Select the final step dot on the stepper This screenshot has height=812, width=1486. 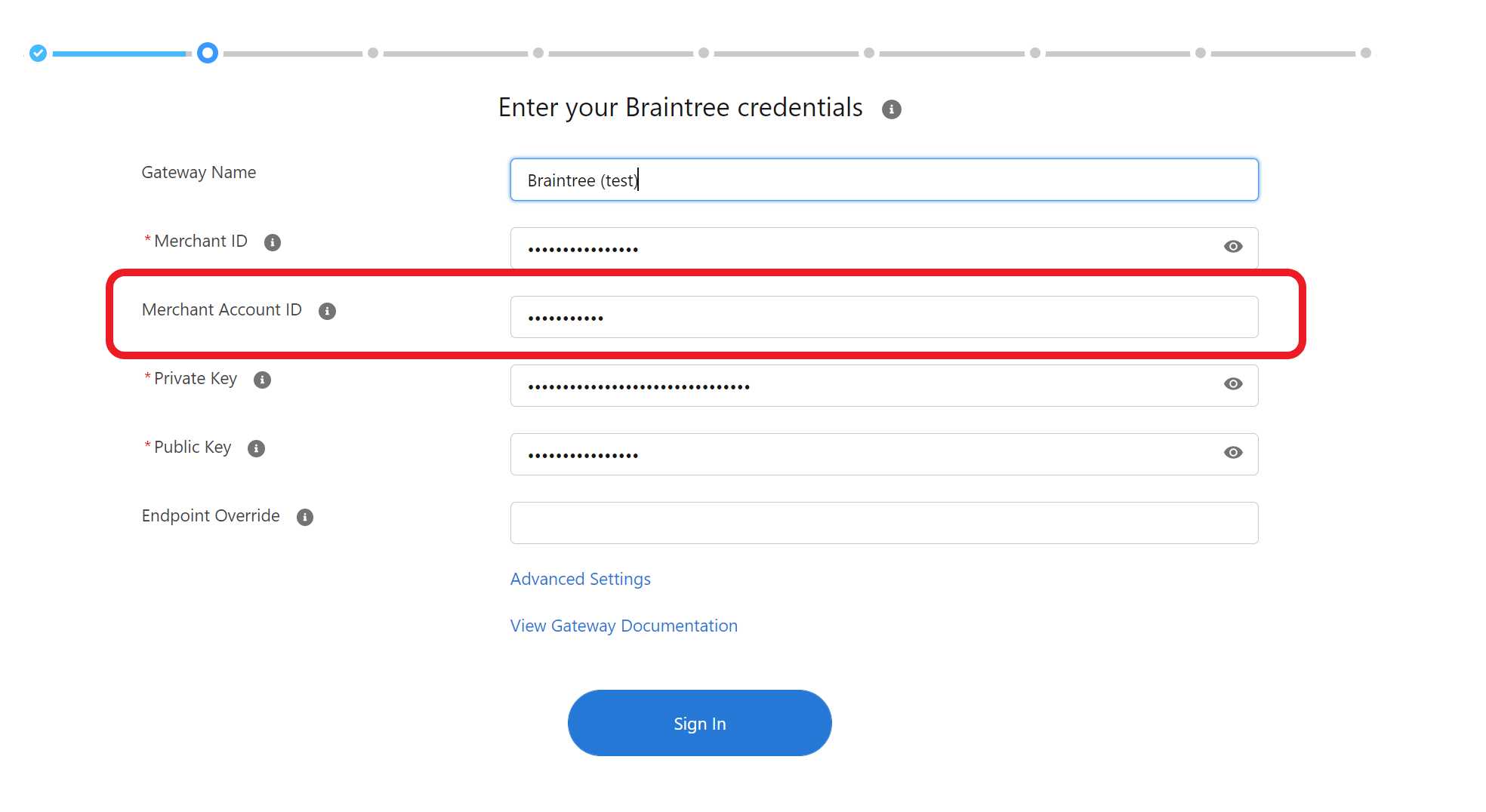[x=1367, y=53]
